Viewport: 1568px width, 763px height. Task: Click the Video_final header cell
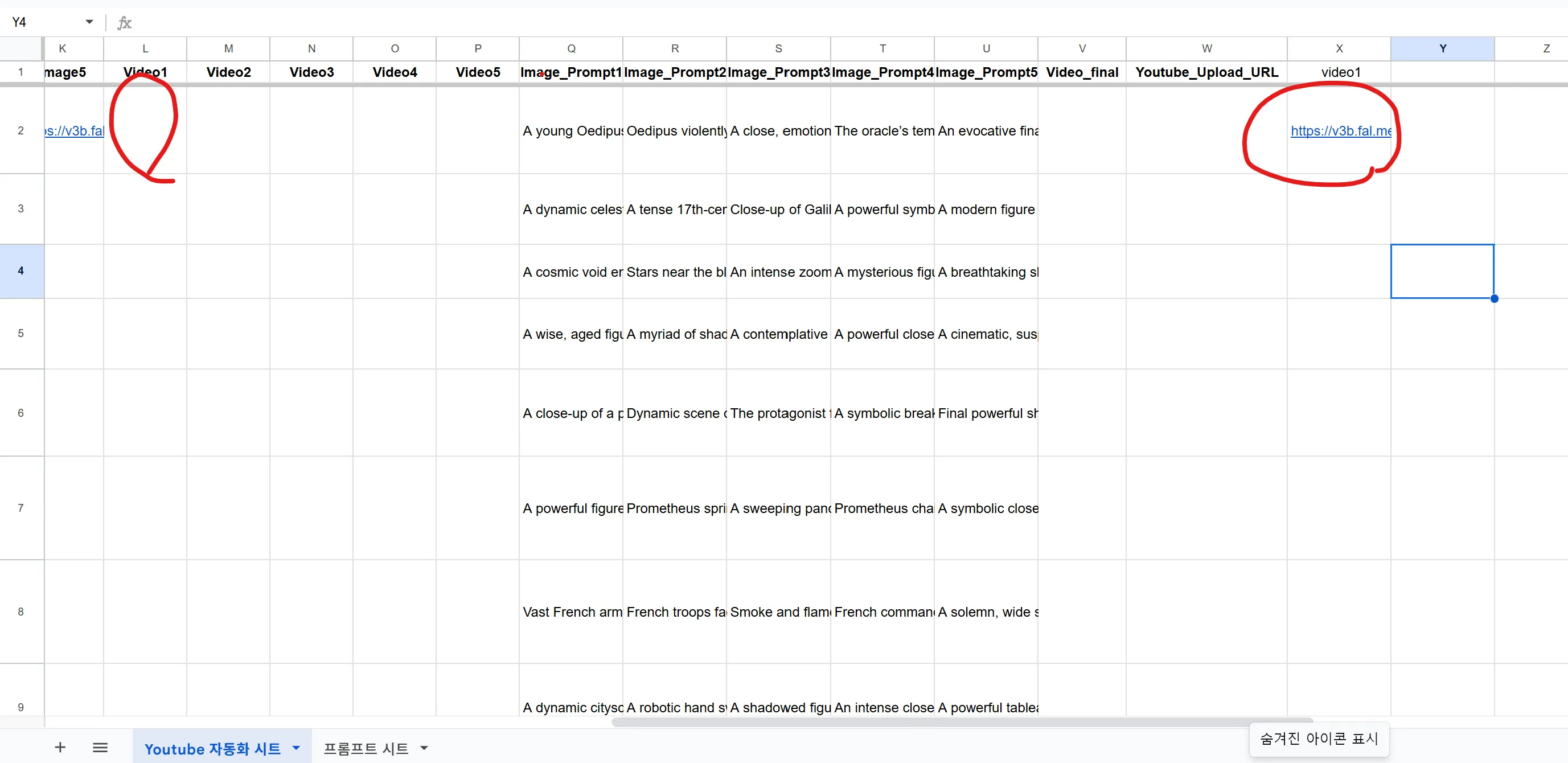pyautogui.click(x=1082, y=72)
